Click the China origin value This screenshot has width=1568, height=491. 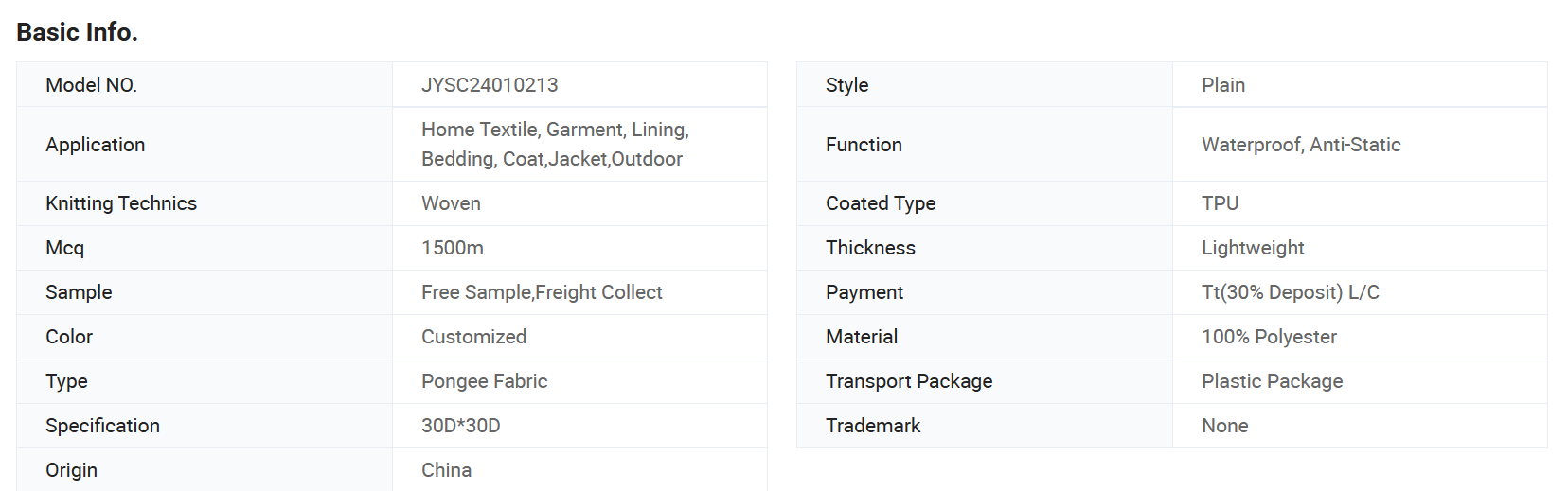point(446,470)
